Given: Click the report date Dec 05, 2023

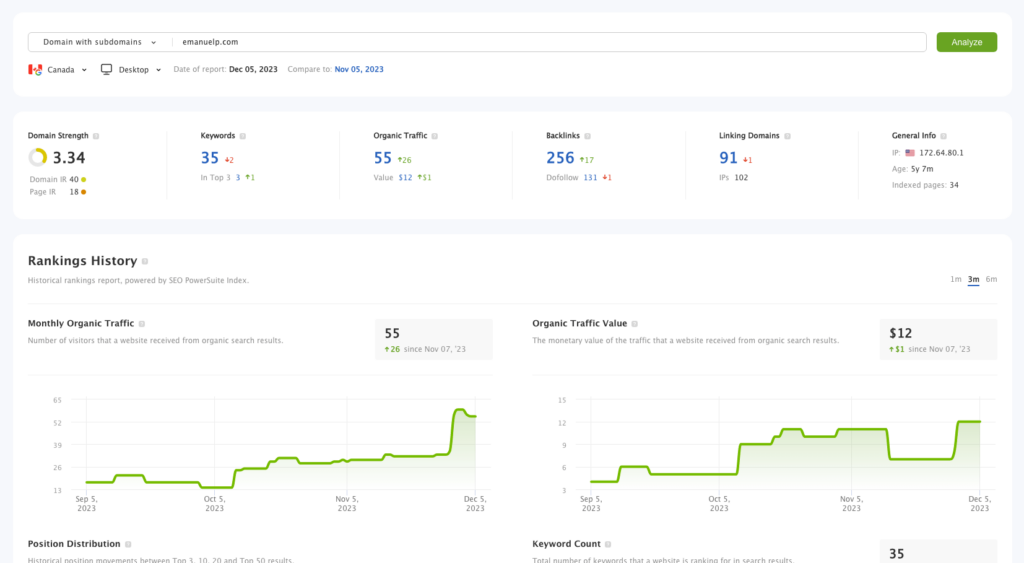Looking at the screenshot, I should (x=253, y=69).
